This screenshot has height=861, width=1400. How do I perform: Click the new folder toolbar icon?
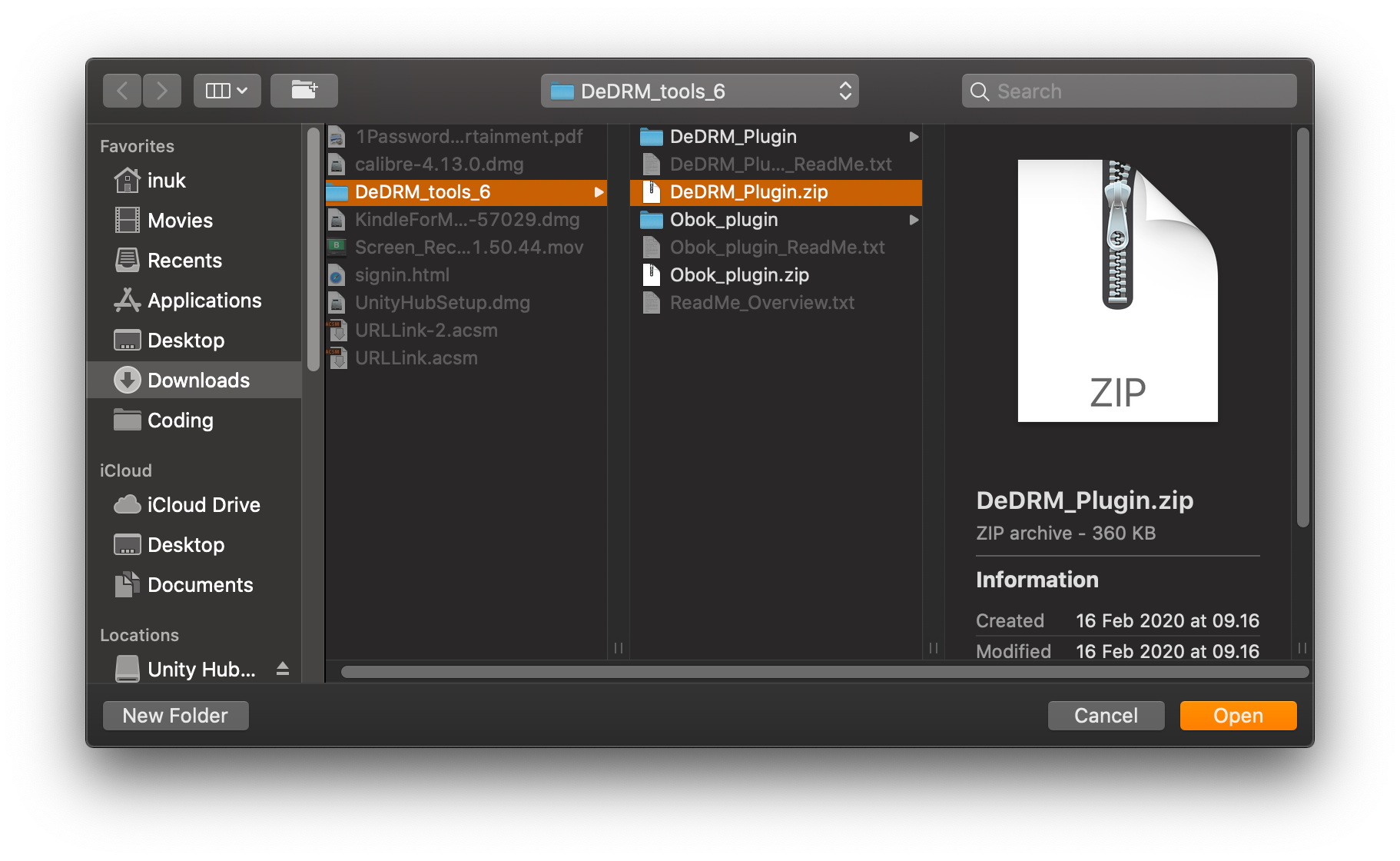pos(304,91)
